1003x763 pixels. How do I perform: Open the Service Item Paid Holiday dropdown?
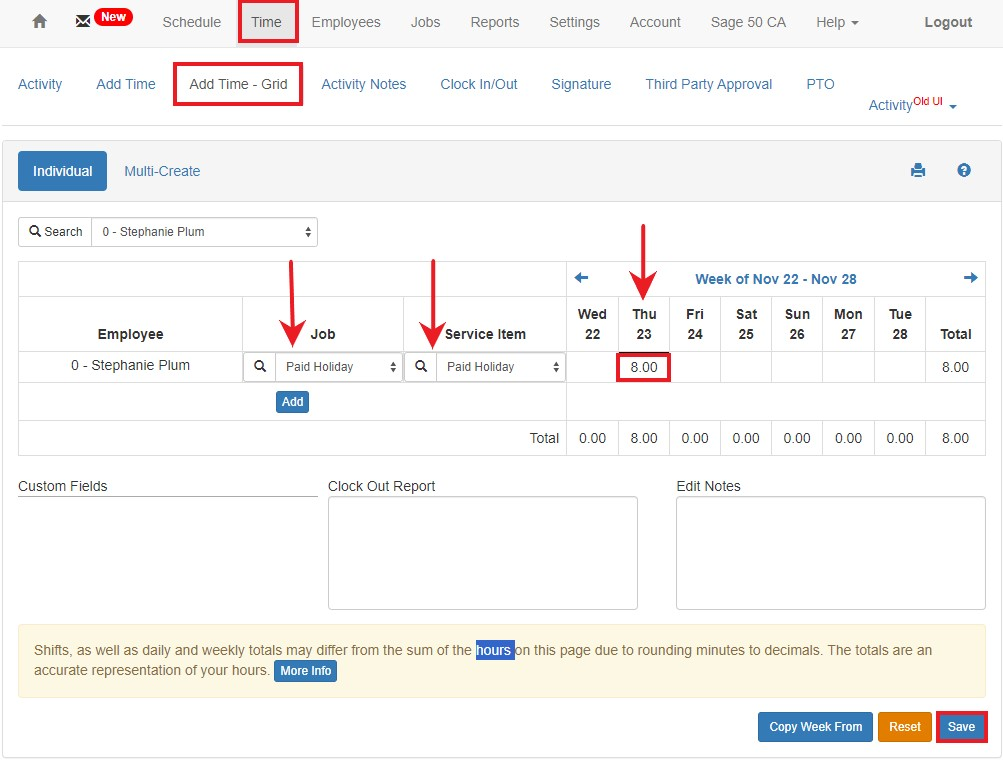501,366
